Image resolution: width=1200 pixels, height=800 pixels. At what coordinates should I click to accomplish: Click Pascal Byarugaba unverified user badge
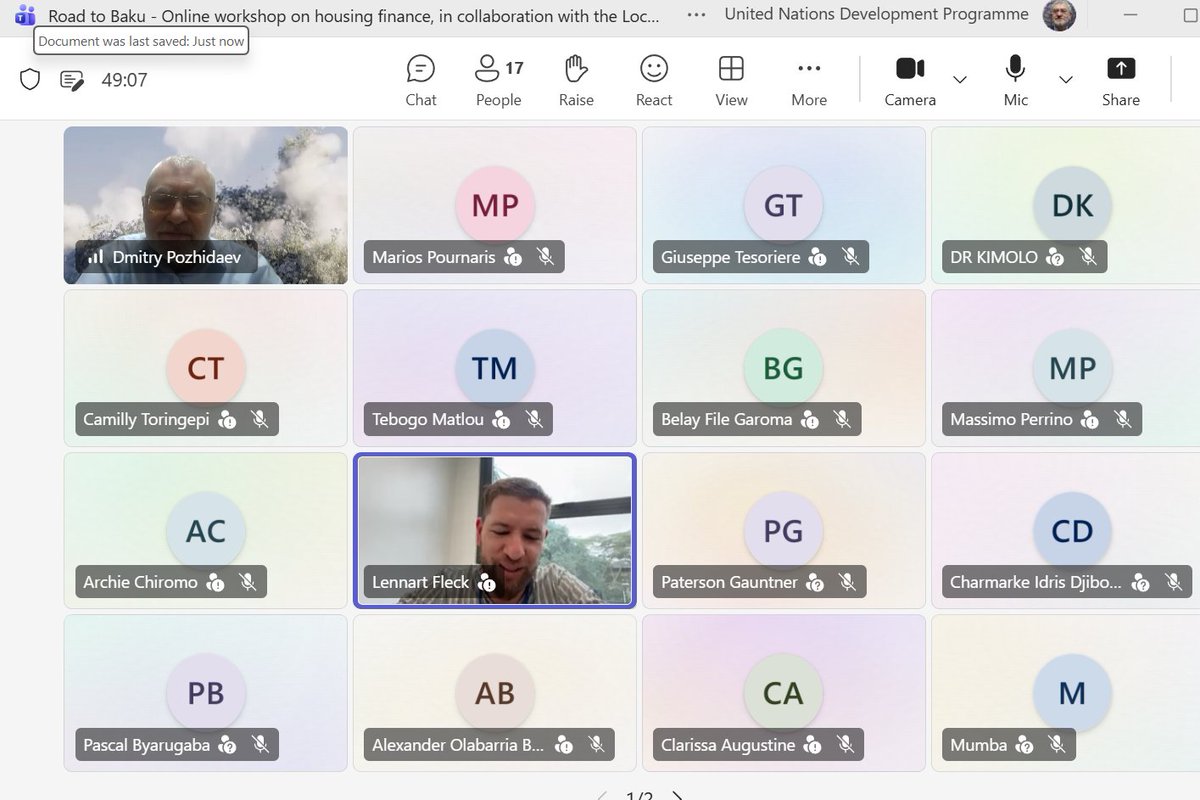228,745
